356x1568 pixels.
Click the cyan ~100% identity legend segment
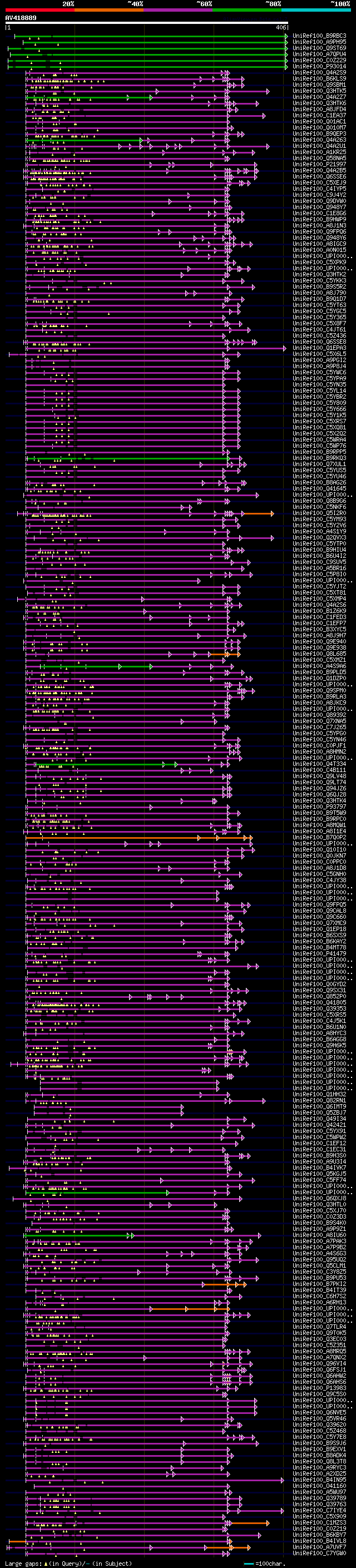317,10
